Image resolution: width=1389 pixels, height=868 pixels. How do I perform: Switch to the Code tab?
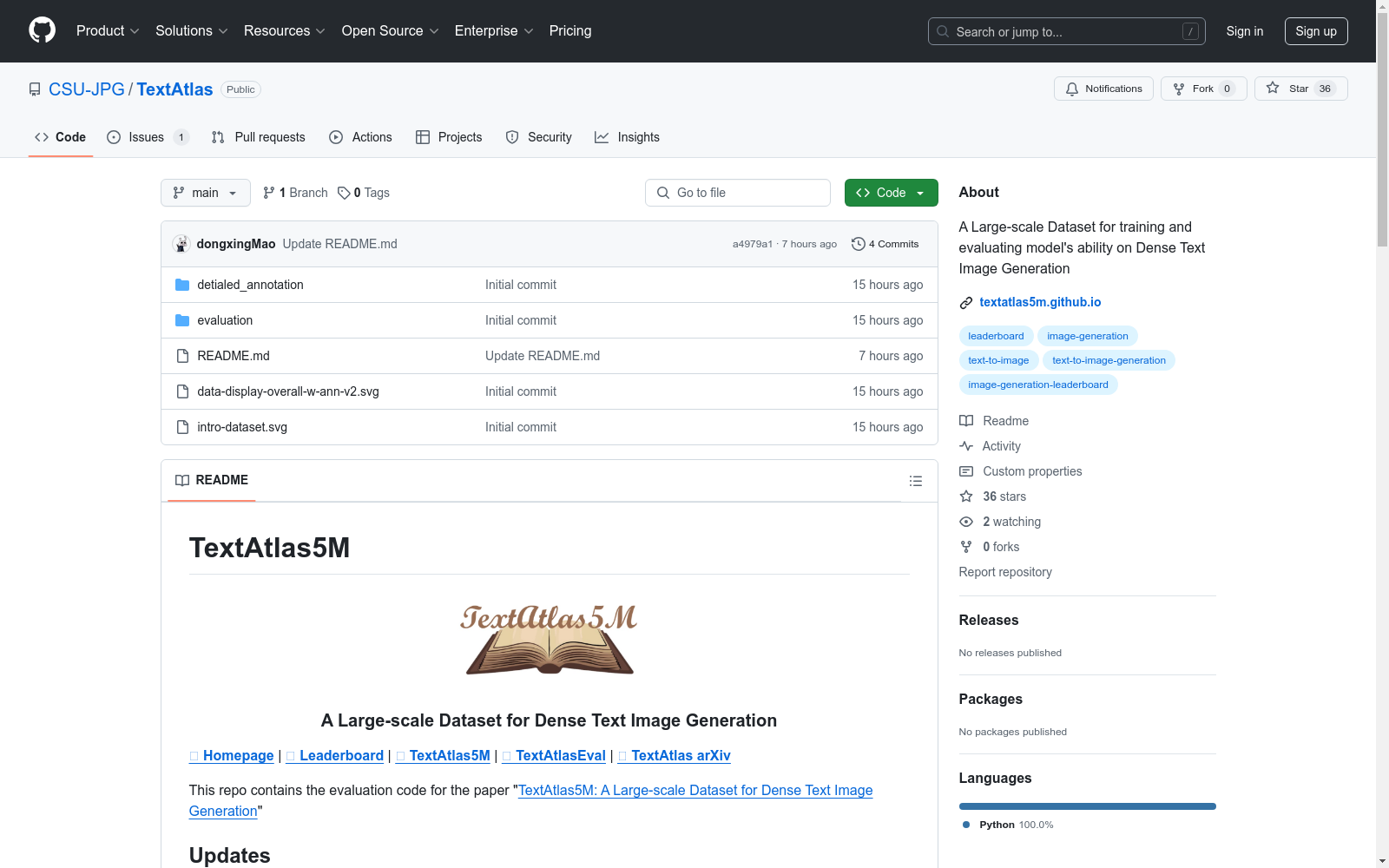[61, 137]
